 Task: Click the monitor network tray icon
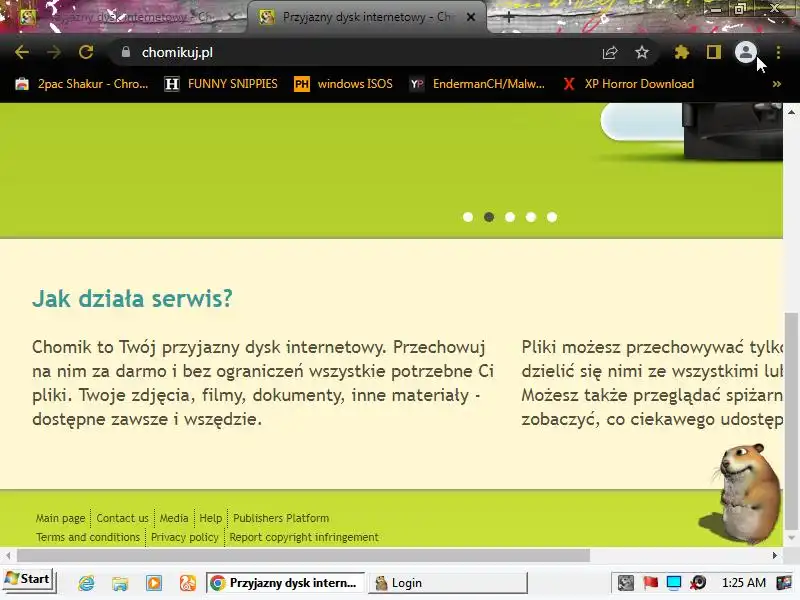(674, 583)
